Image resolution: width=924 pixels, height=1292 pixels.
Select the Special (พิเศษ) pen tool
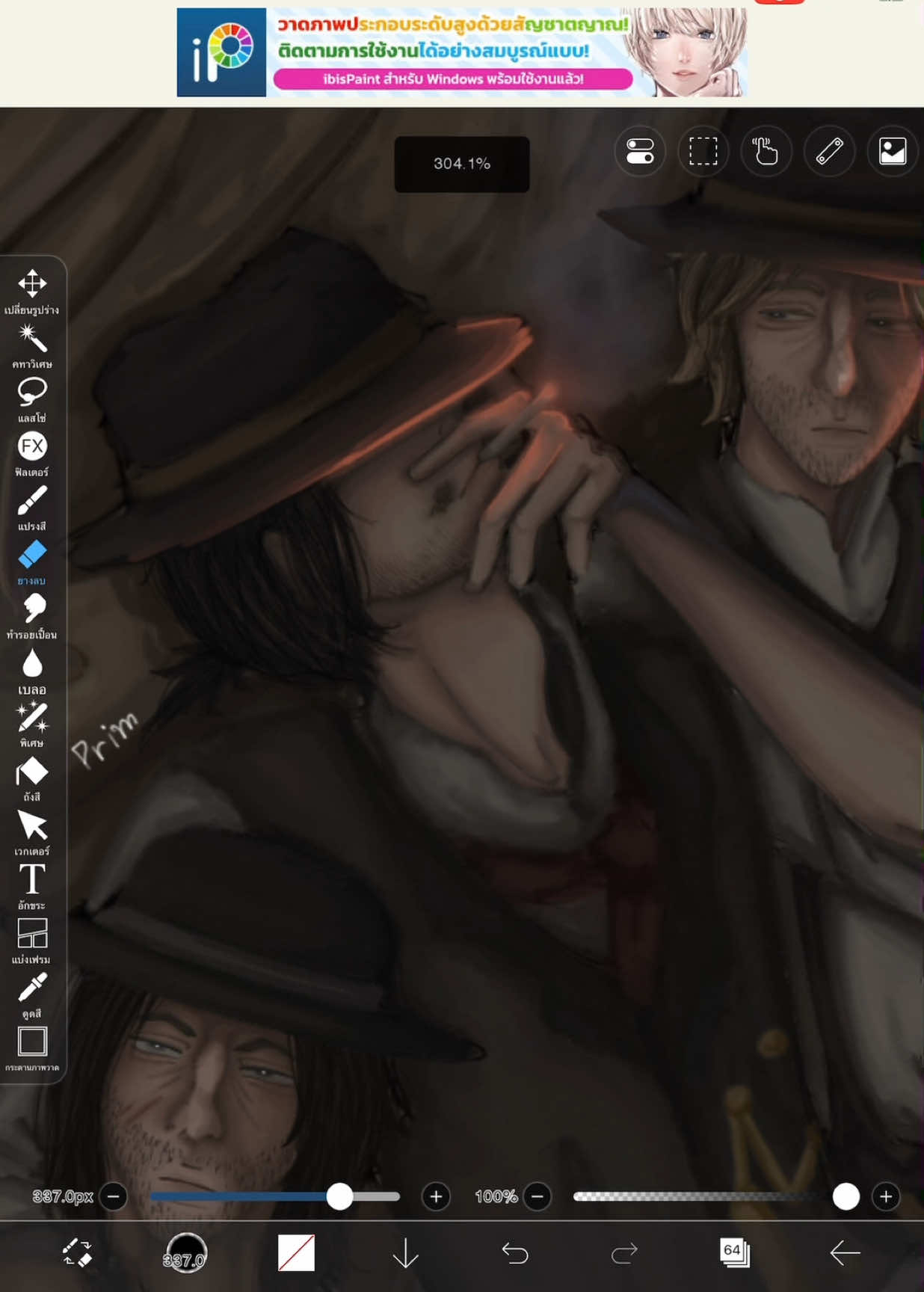click(32, 724)
